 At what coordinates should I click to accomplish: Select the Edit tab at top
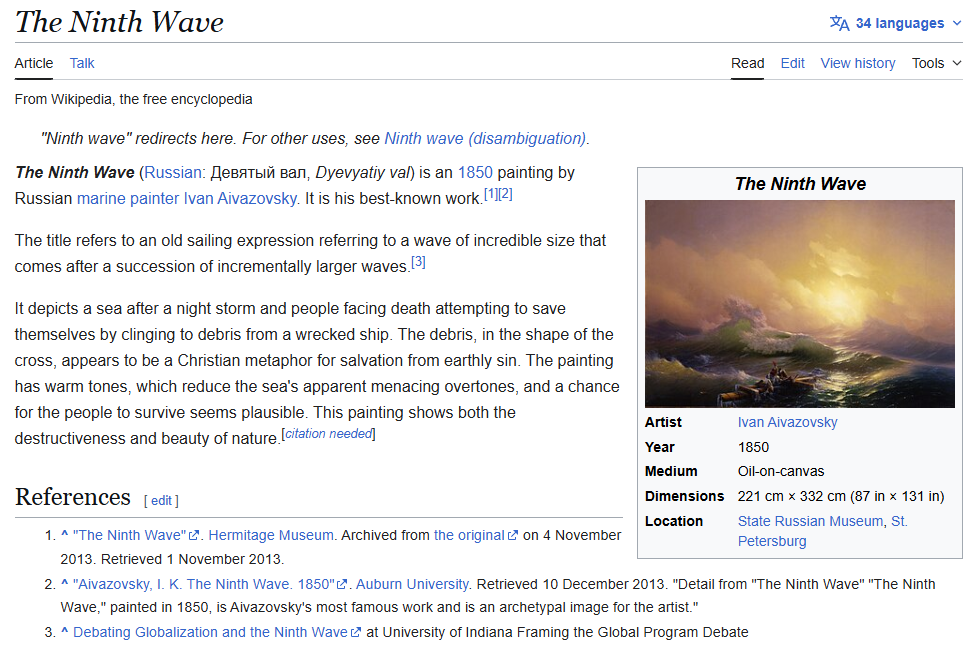tap(792, 63)
